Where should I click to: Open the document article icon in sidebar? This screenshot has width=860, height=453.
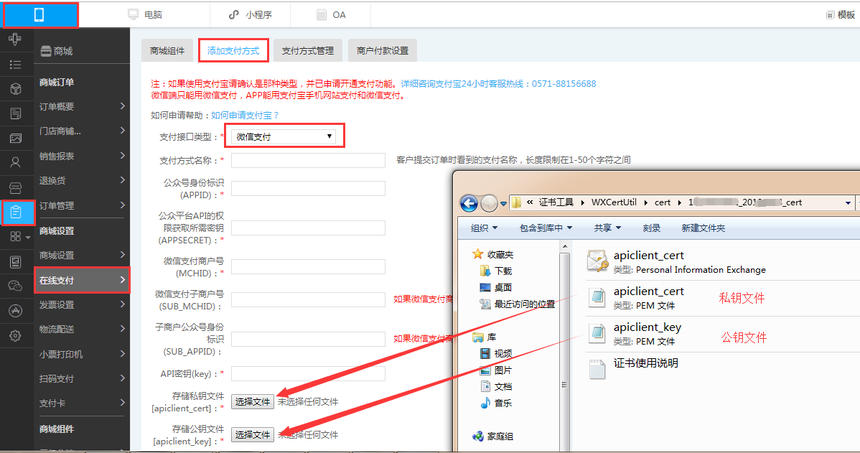tap(15, 114)
